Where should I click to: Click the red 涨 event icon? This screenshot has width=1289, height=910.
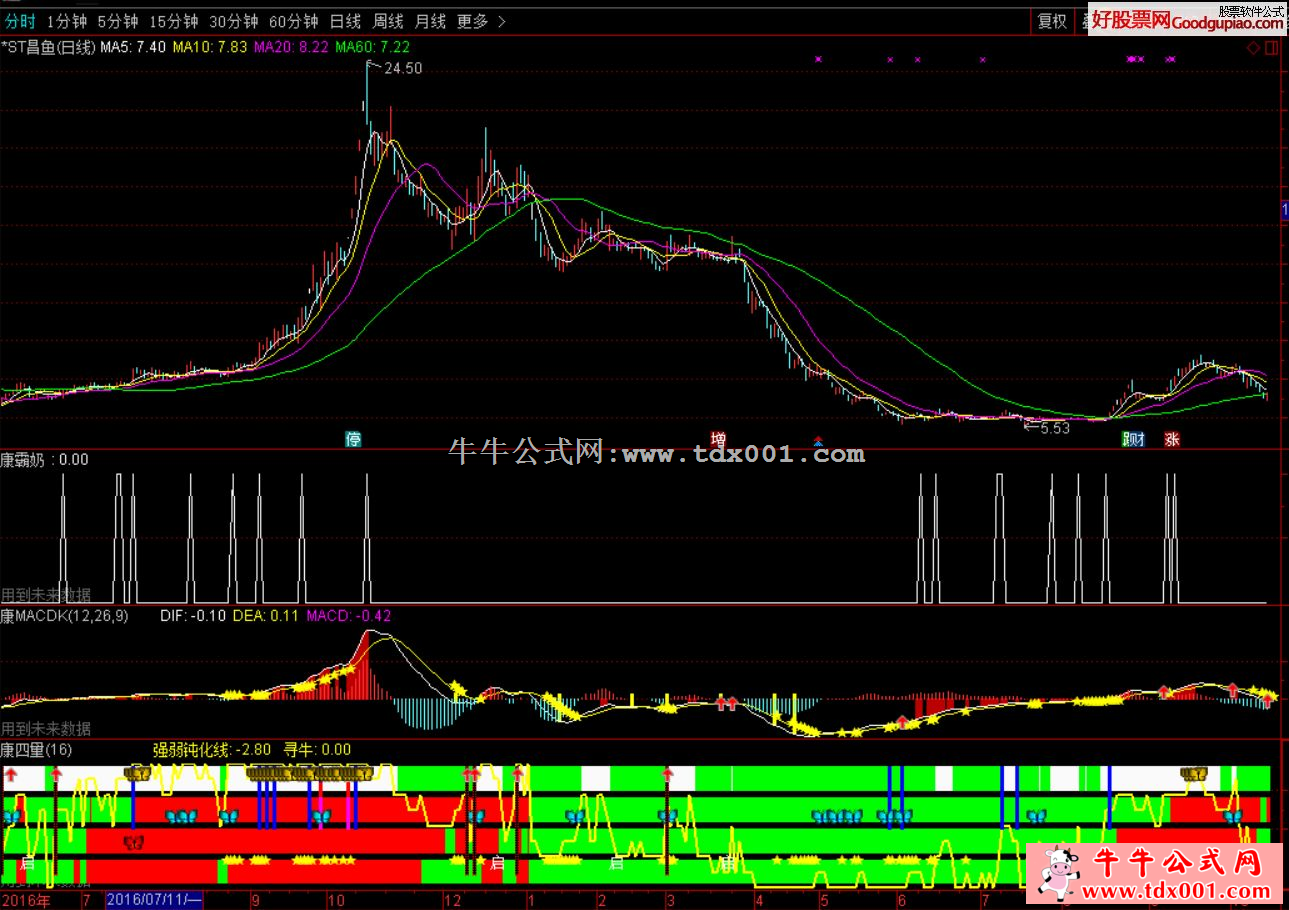click(x=1171, y=439)
